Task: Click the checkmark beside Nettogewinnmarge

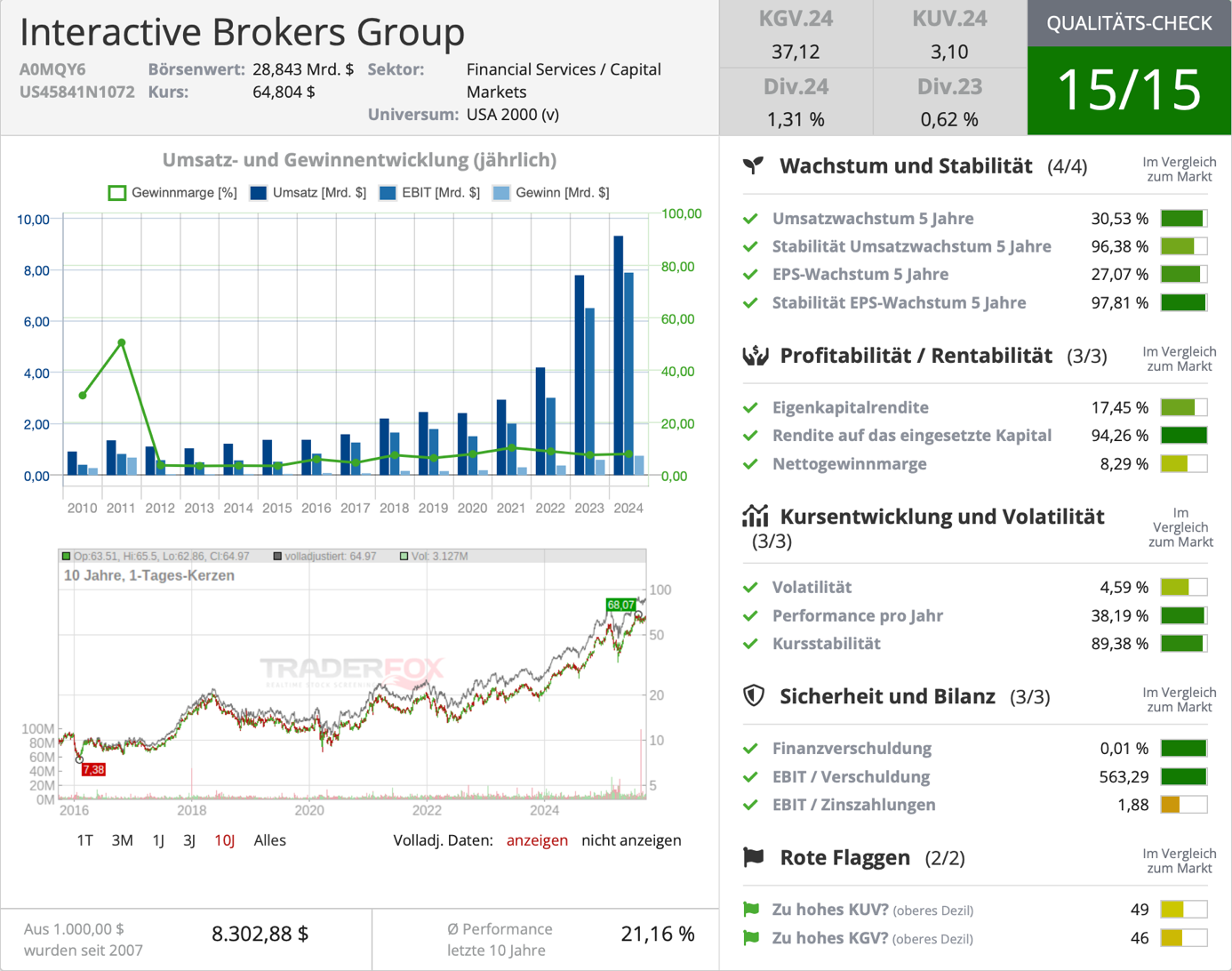Action: pyautogui.click(x=751, y=464)
